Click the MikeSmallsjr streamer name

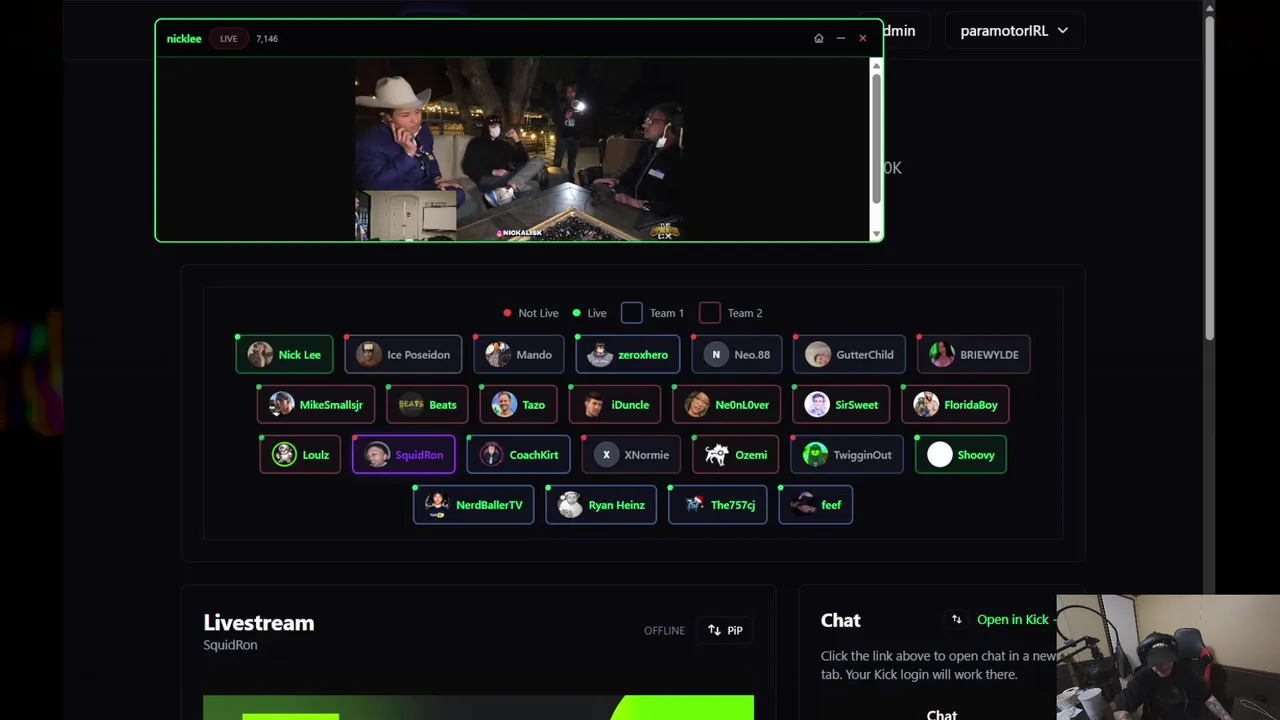[x=331, y=405]
